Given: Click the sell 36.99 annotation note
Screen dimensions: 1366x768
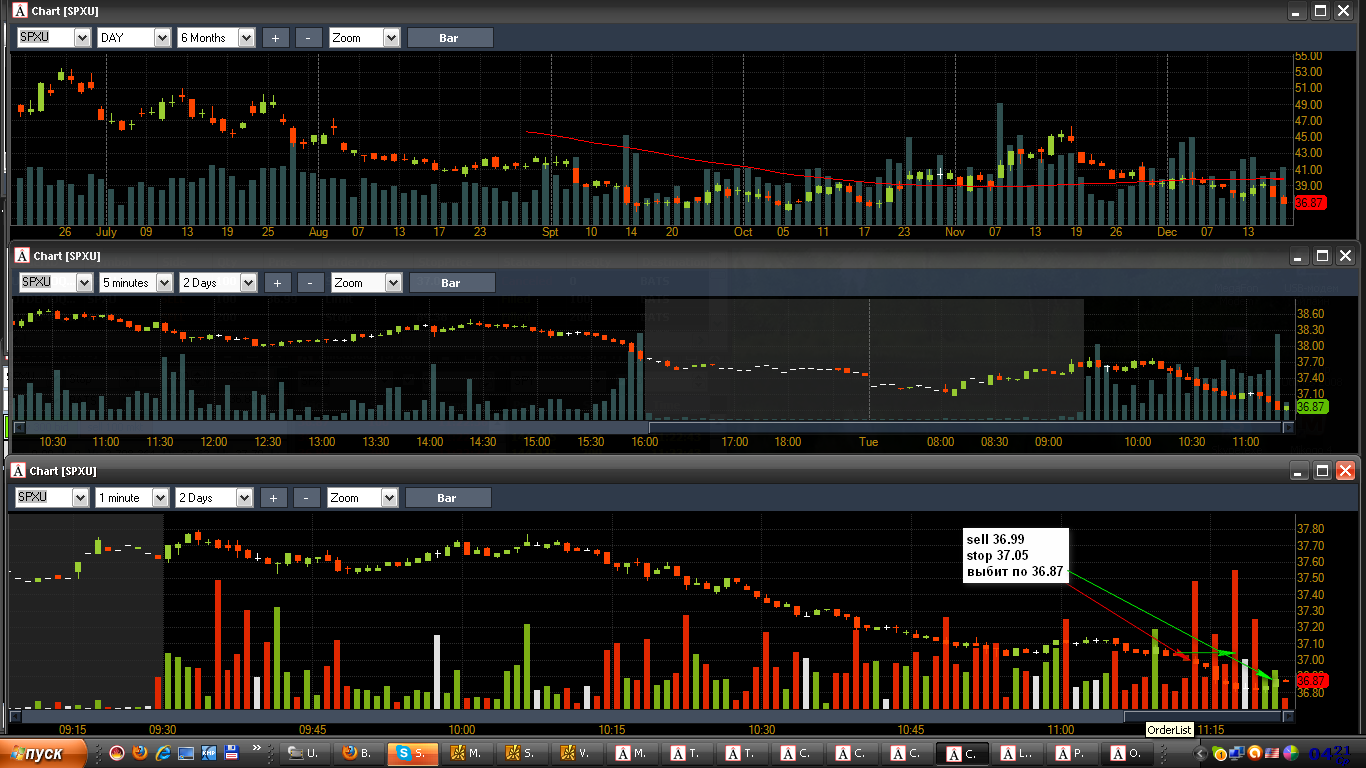Looking at the screenshot, I should pyautogui.click(x=1014, y=555).
